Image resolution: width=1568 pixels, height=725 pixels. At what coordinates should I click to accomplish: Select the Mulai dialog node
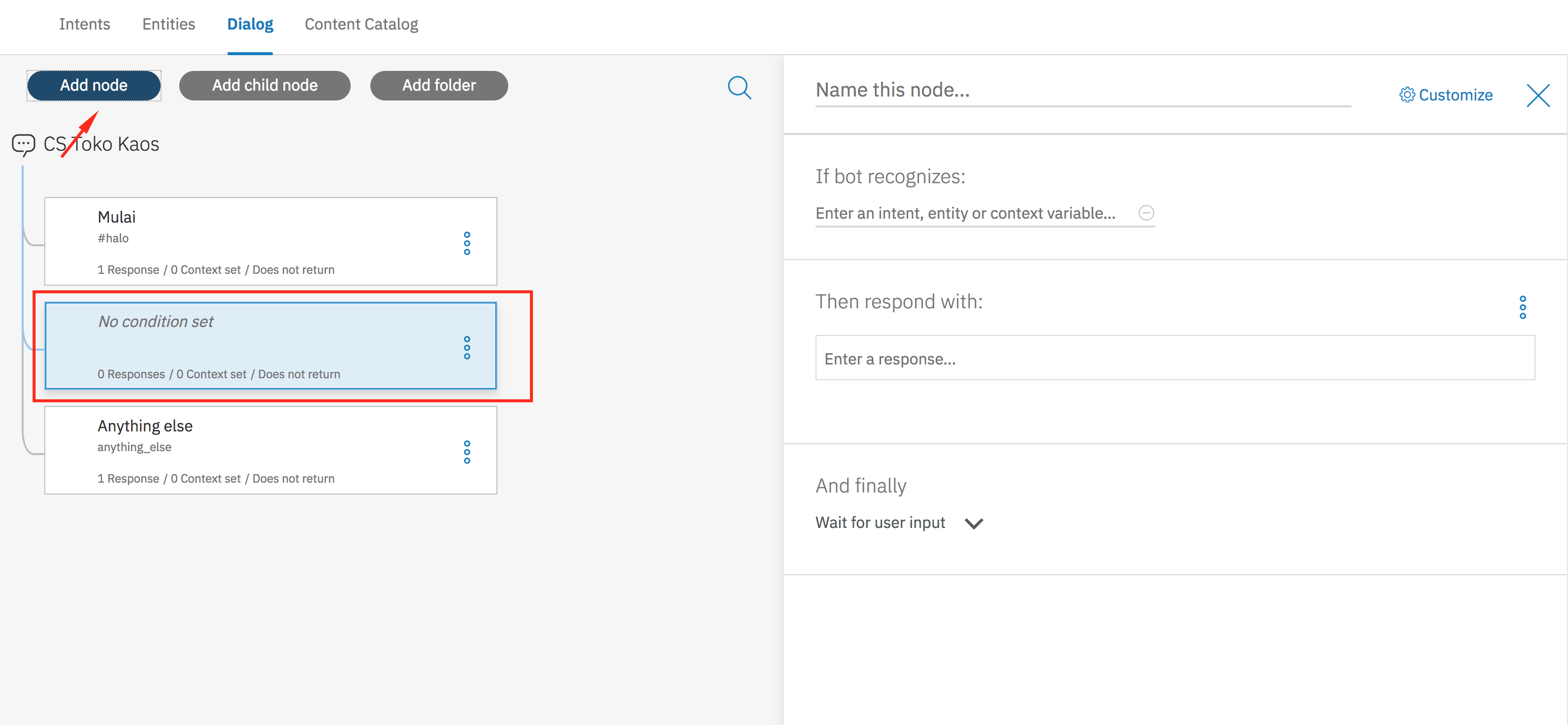(x=271, y=241)
